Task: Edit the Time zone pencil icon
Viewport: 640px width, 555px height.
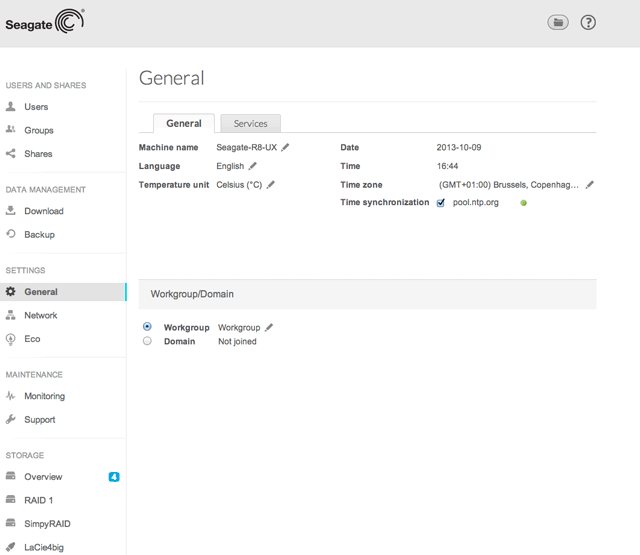Action: point(589,184)
